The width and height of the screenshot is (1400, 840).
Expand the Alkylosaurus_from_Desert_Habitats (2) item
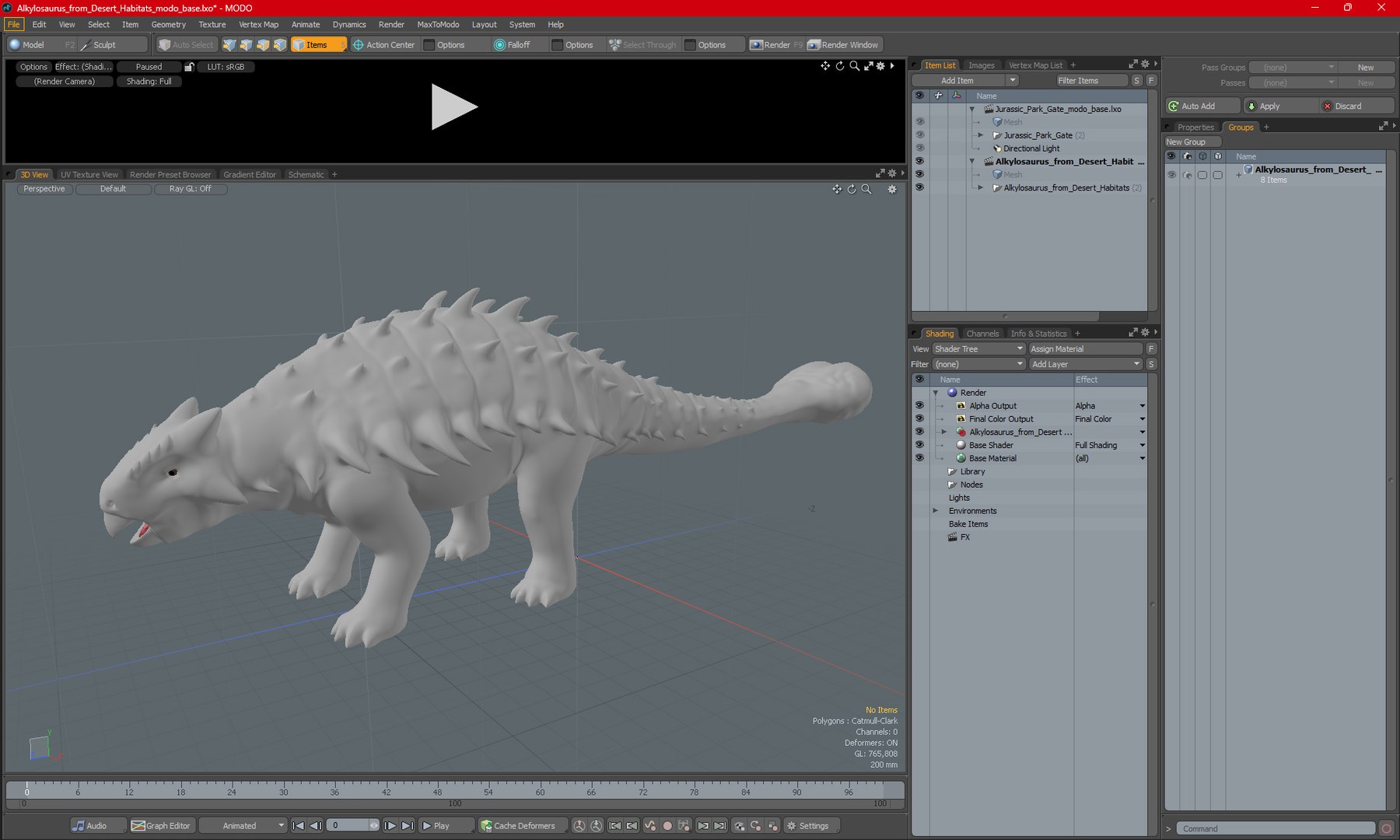(x=981, y=187)
